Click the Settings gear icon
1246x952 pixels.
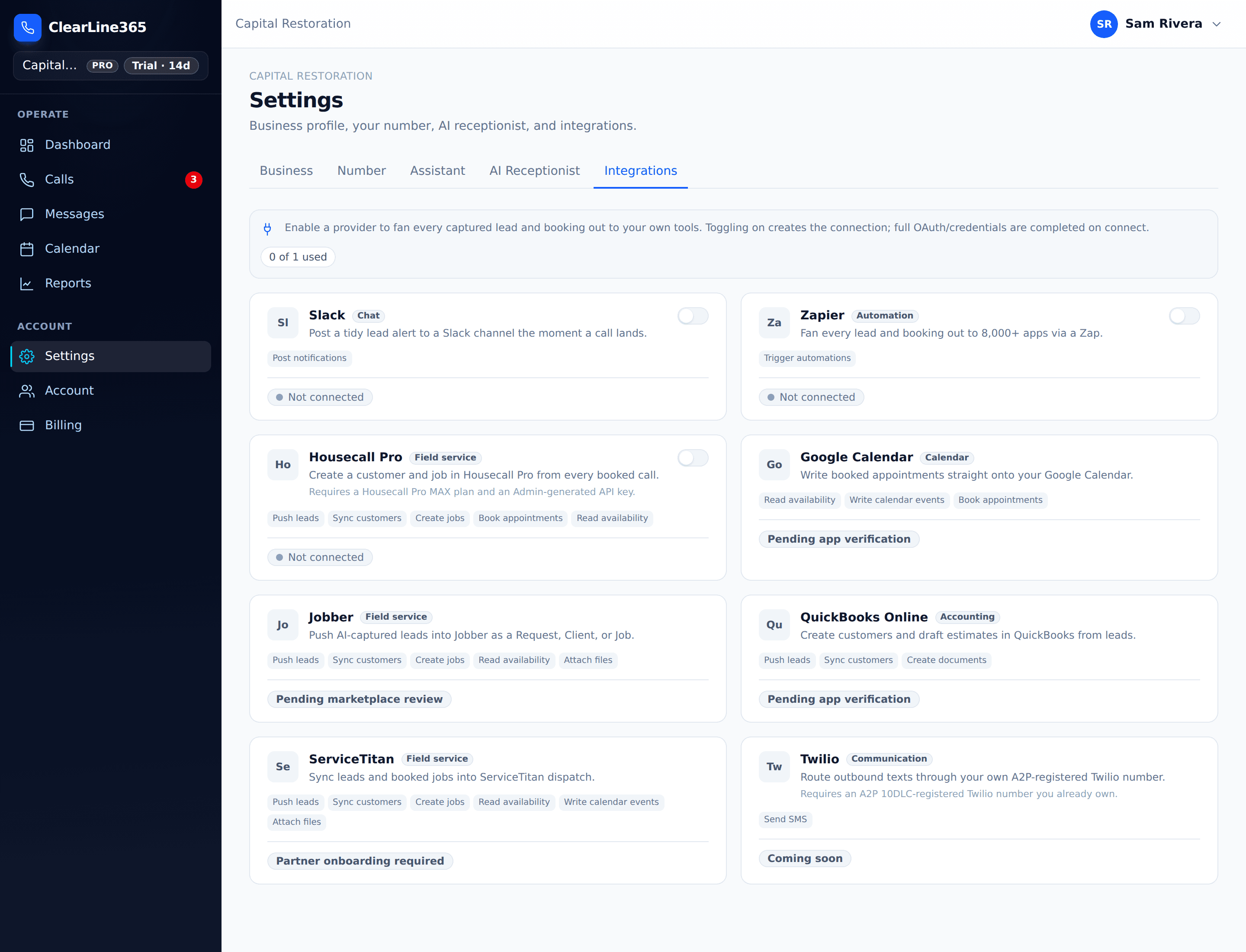(x=27, y=356)
